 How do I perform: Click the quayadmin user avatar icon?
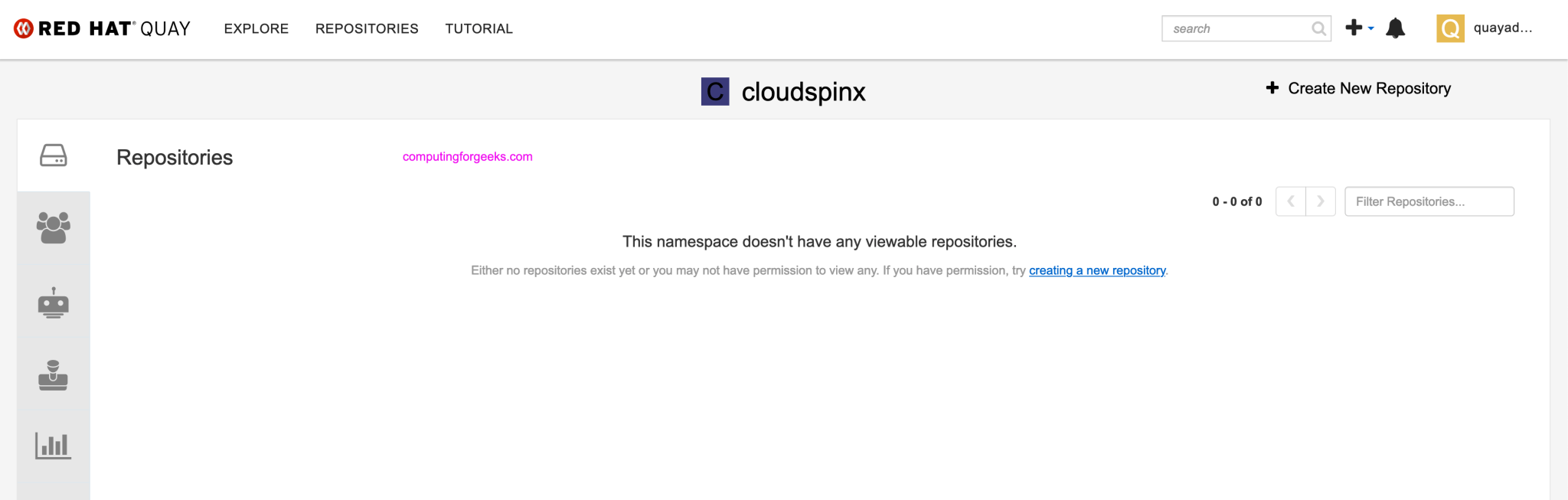(x=1450, y=28)
